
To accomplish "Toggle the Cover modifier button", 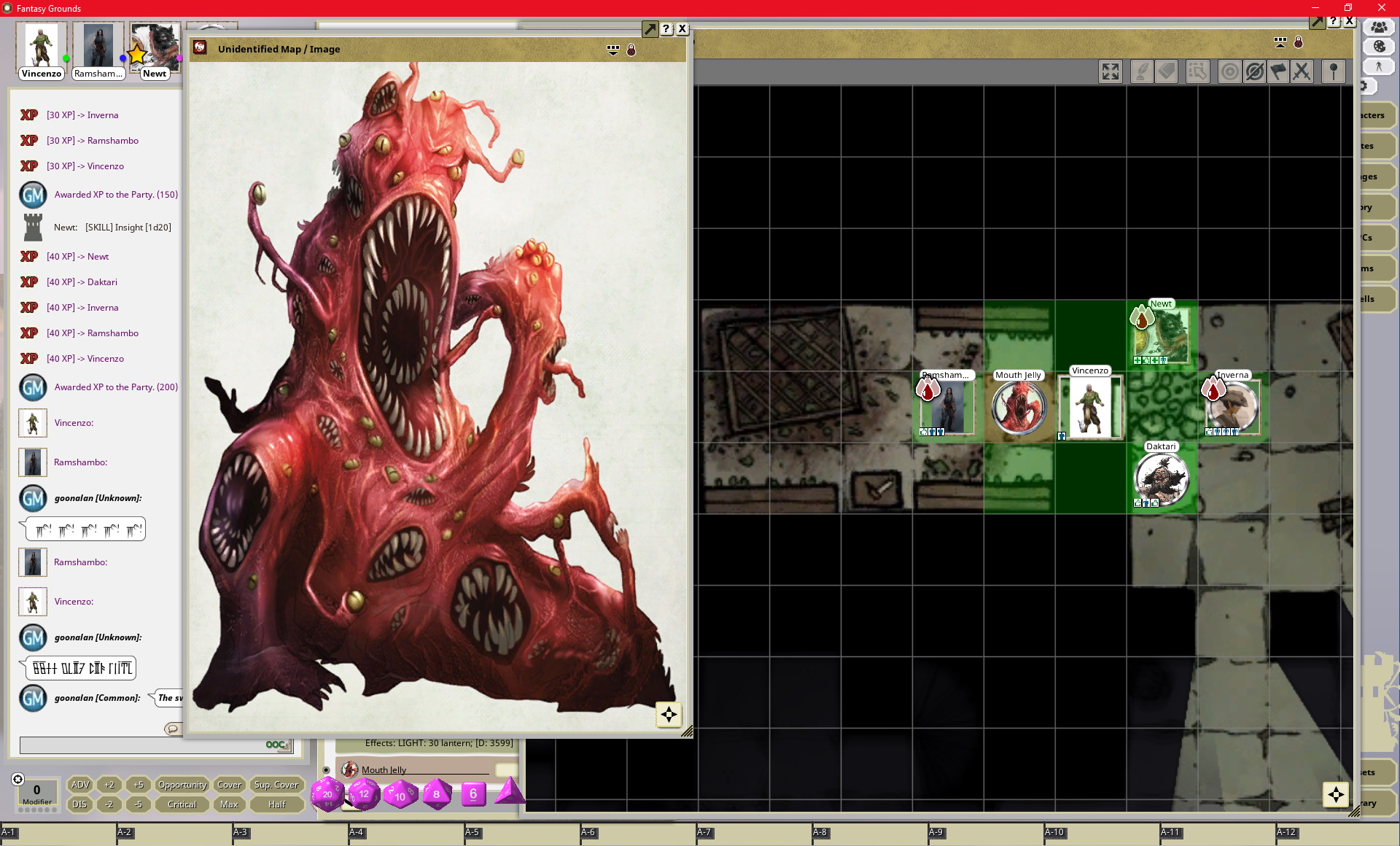I will 230,785.
